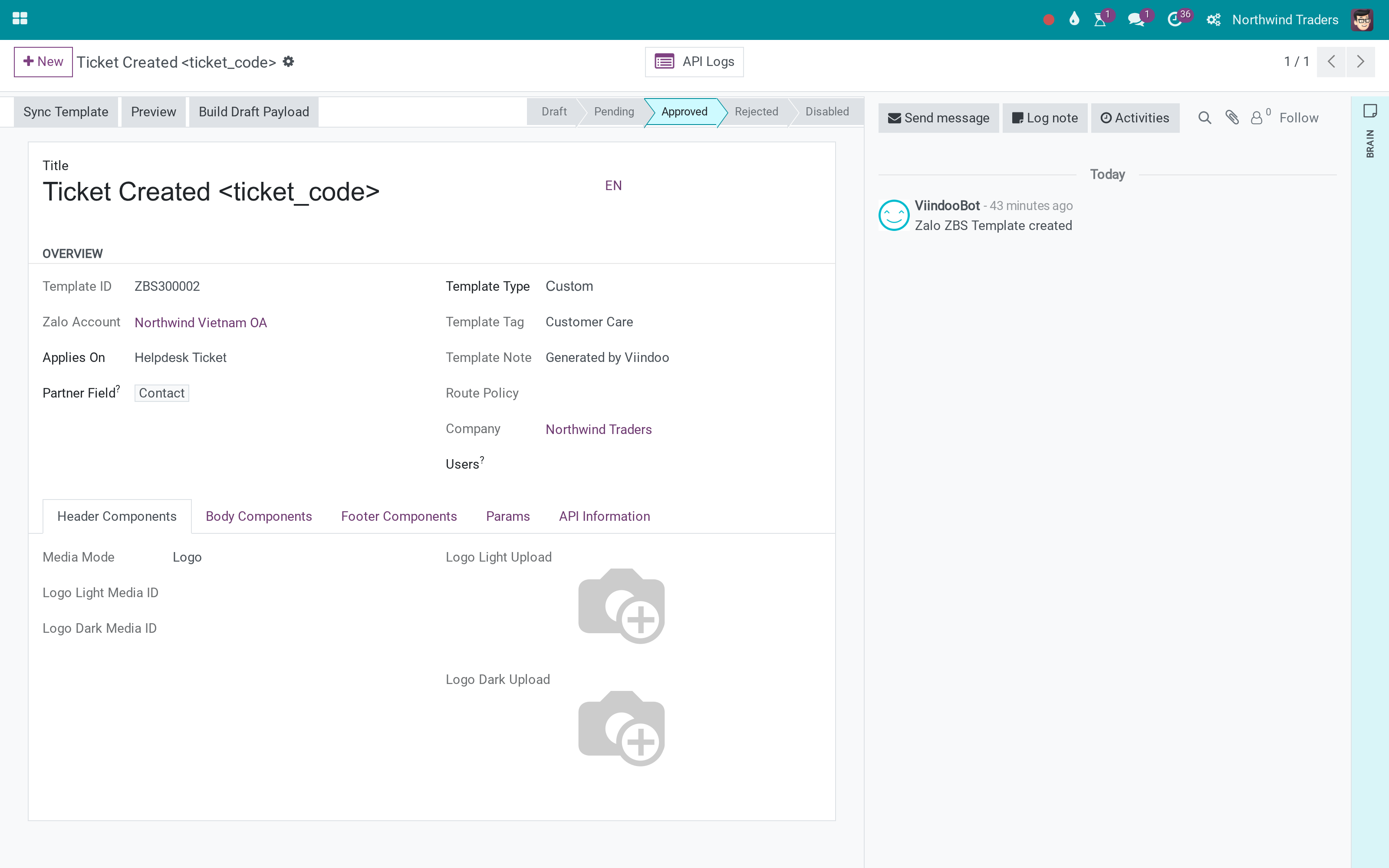Open EN translation link for title
This screenshot has height=868, width=1389.
pos(613,185)
